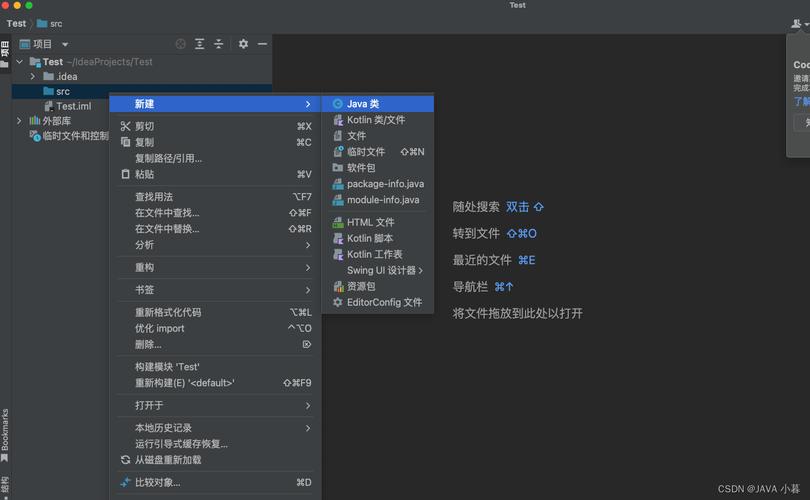
Task: Select 粘贴 from the context menu
Action: coord(215,174)
